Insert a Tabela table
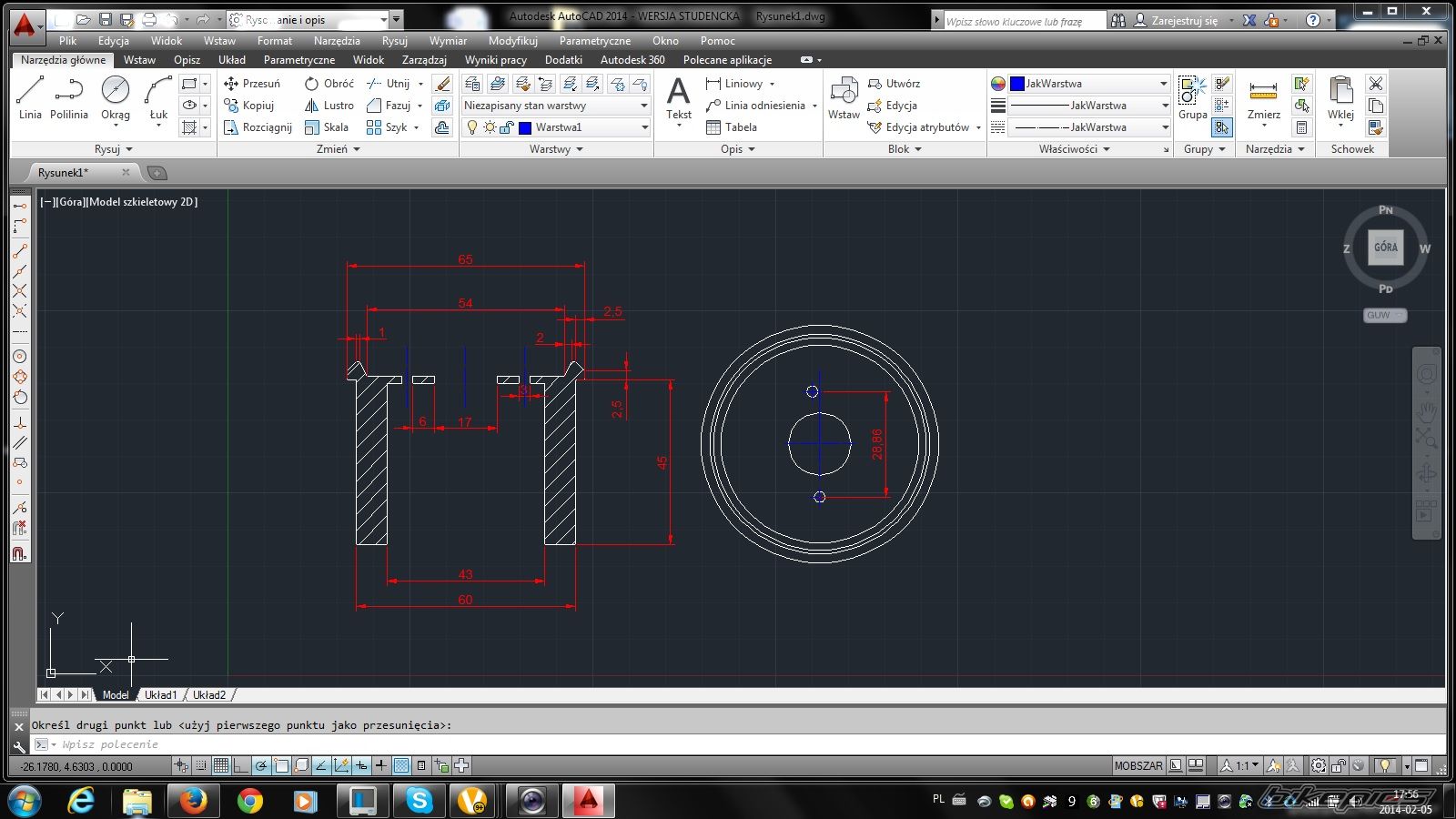 pyautogui.click(x=732, y=127)
